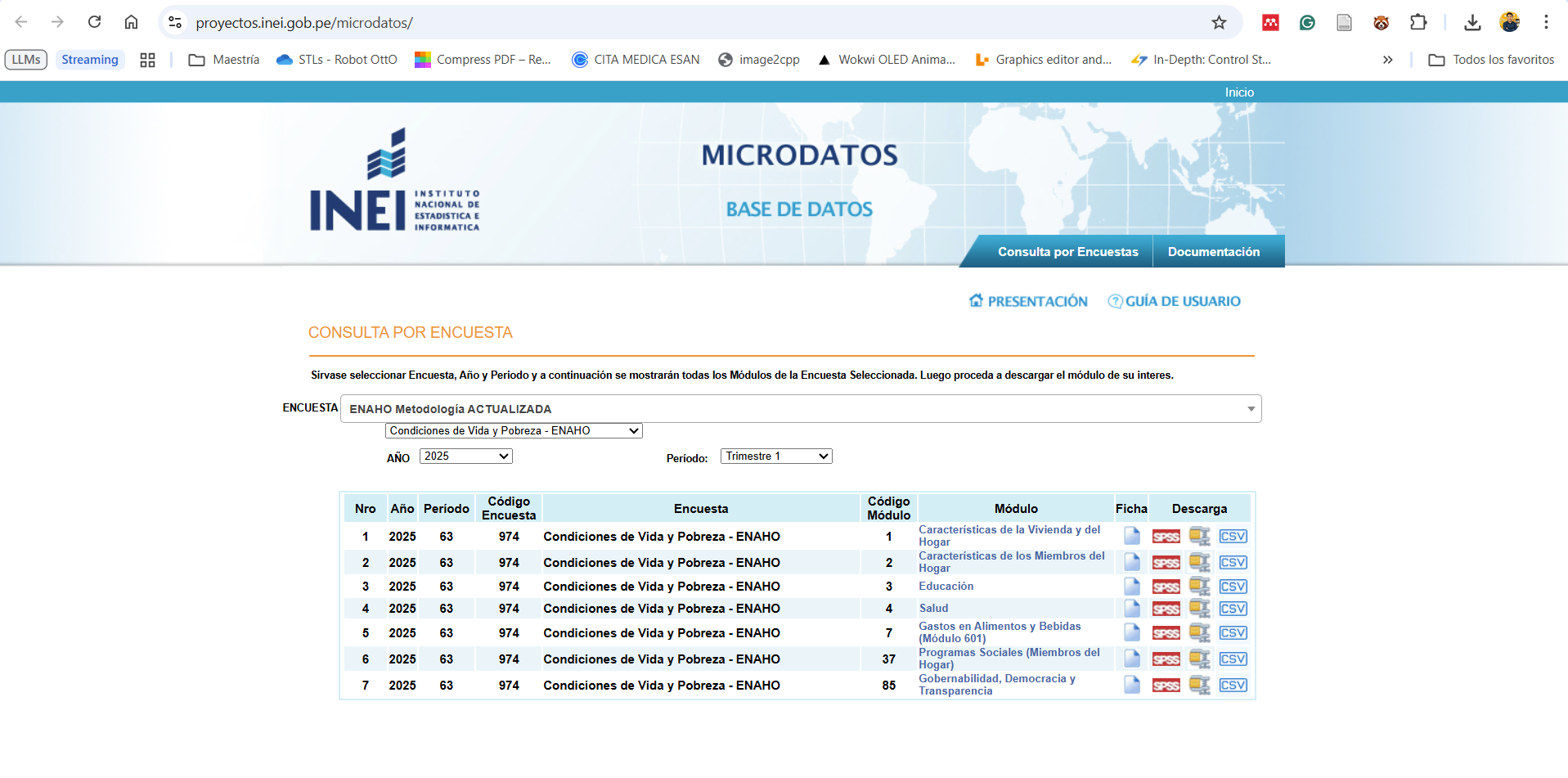Download CSV for the Salud module
1568x778 pixels.
tap(1233, 609)
